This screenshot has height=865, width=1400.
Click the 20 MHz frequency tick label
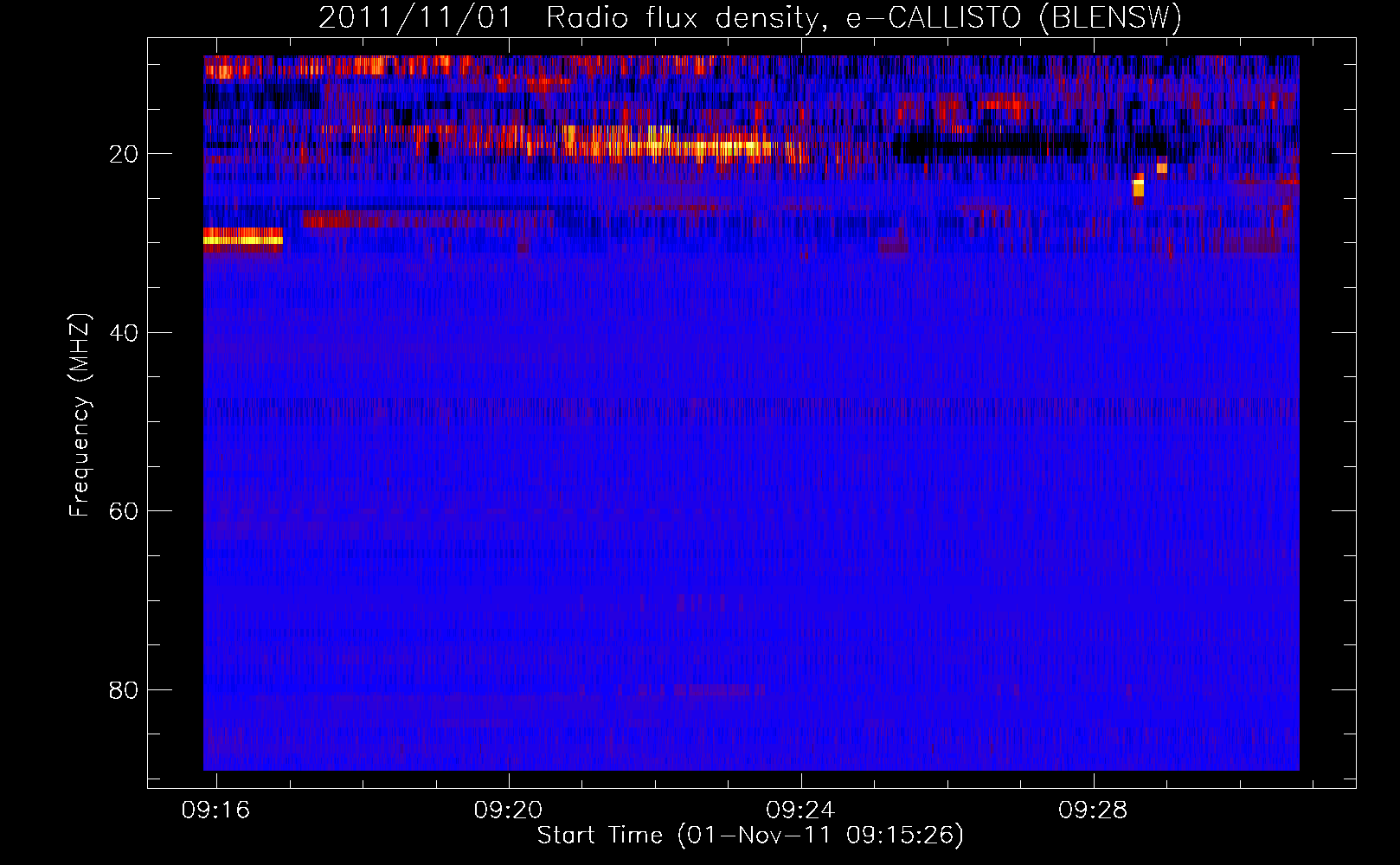click(124, 154)
